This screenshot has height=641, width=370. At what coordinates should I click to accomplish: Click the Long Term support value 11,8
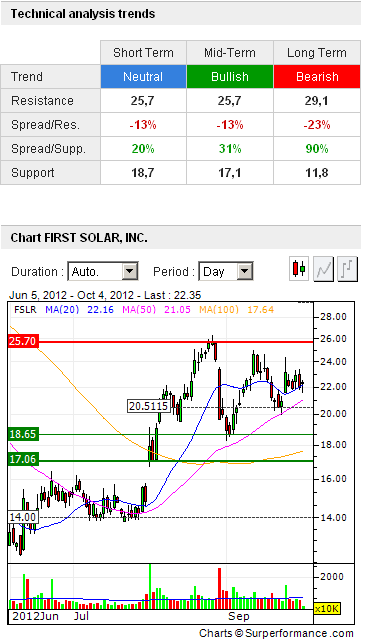(x=316, y=173)
